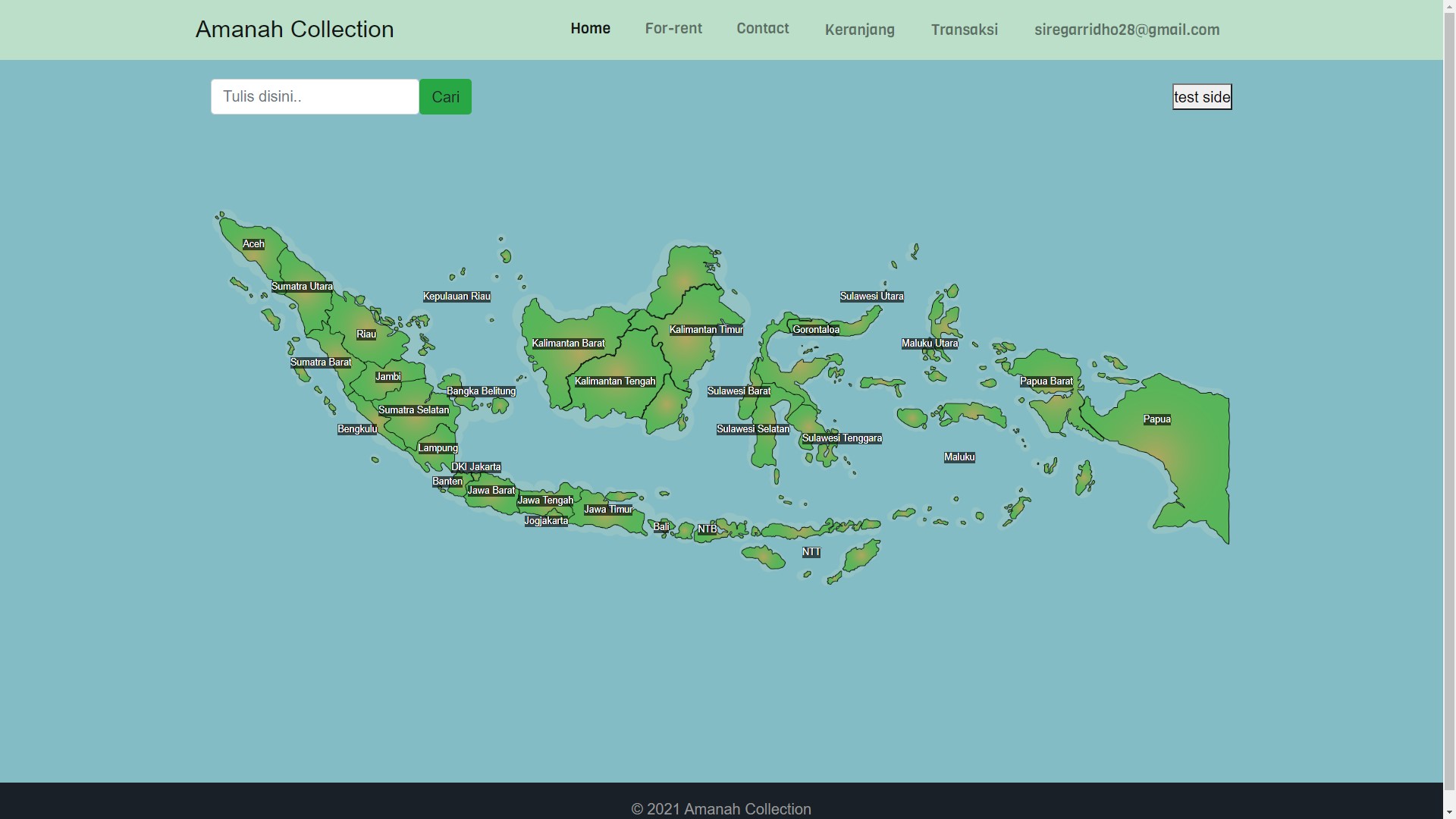Viewport: 1456px width, 819px height.
Task: Go to the Contact page
Action: click(762, 29)
